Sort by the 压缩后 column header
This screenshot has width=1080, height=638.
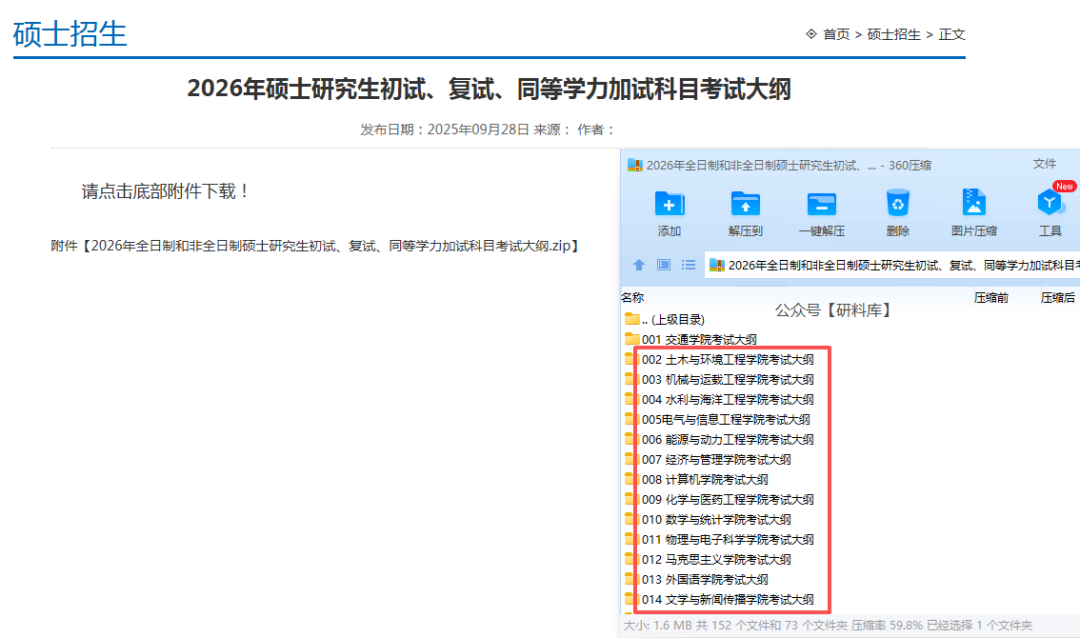tap(1057, 297)
